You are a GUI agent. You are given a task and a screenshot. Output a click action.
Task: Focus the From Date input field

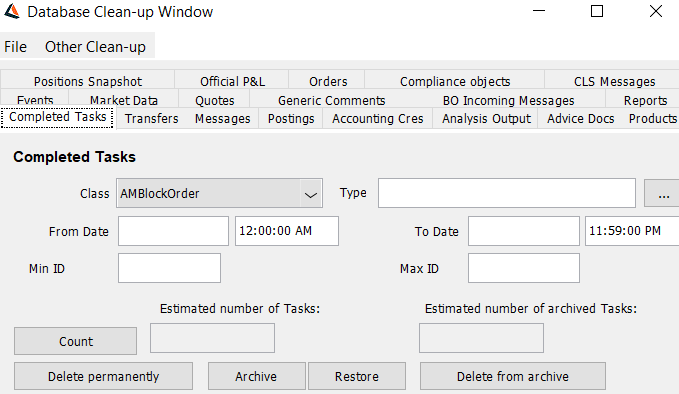point(173,231)
